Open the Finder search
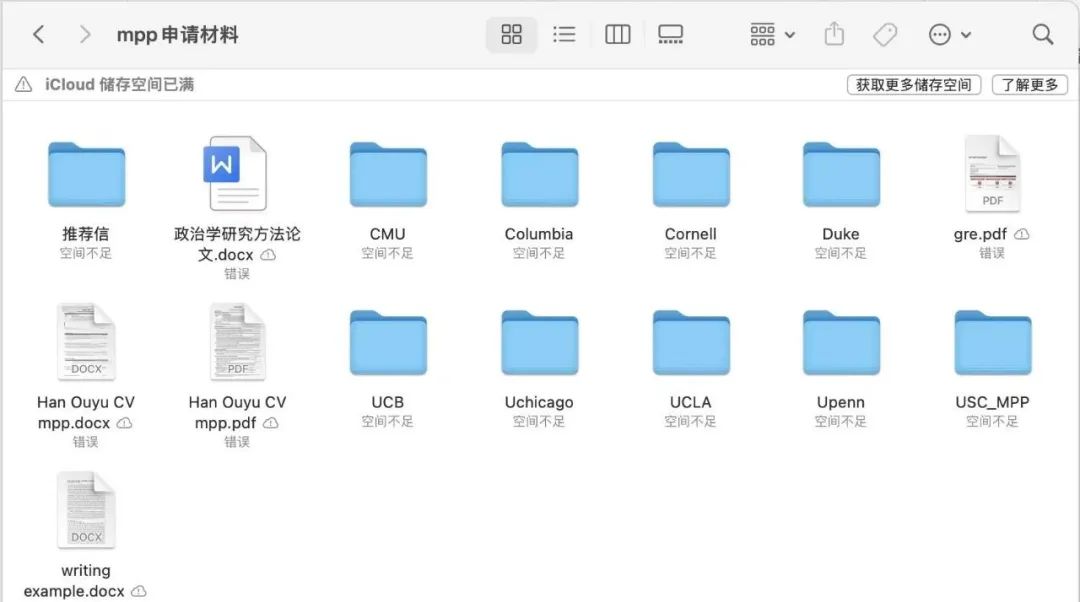The width and height of the screenshot is (1080, 602). 1043,34
